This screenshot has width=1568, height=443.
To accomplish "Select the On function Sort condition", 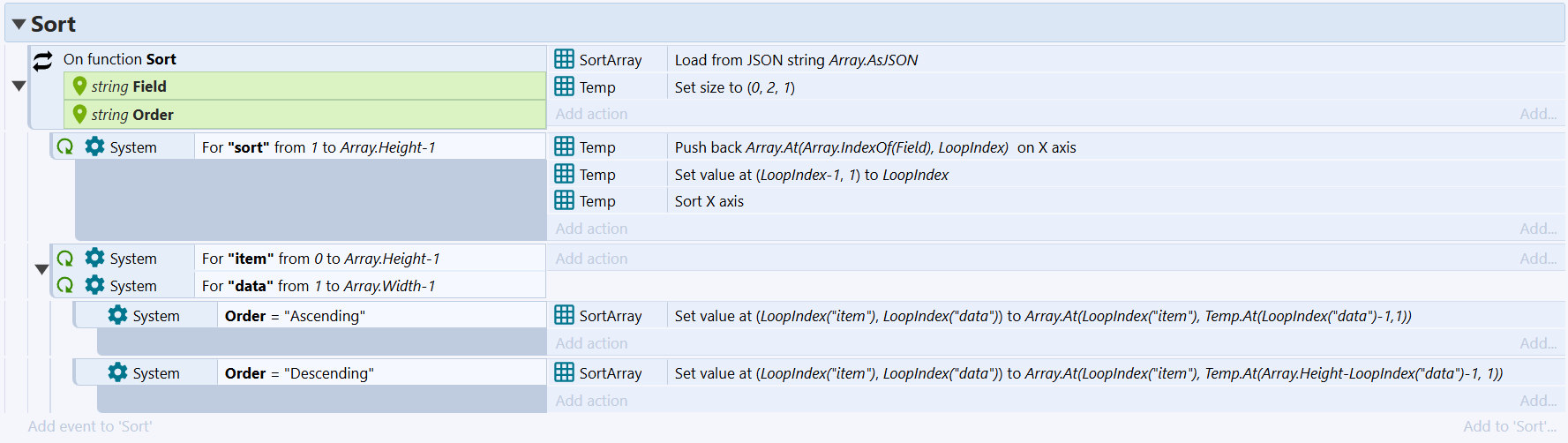I will pos(120,59).
